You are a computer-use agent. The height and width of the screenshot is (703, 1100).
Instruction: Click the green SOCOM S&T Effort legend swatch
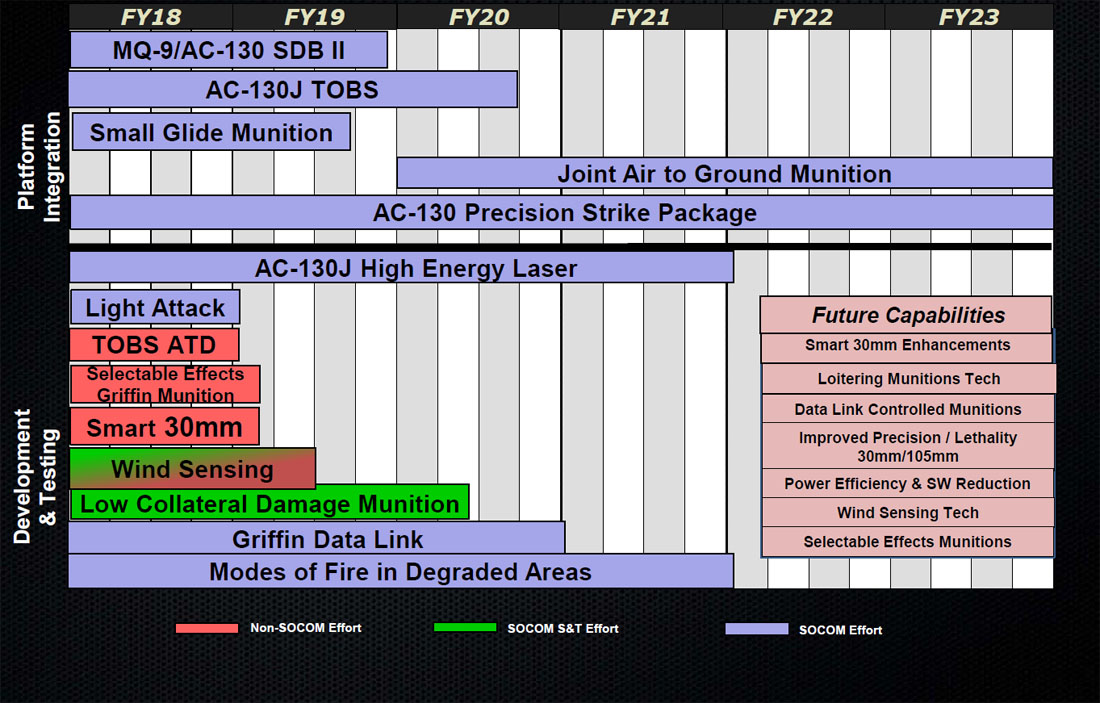pyautogui.click(x=465, y=627)
